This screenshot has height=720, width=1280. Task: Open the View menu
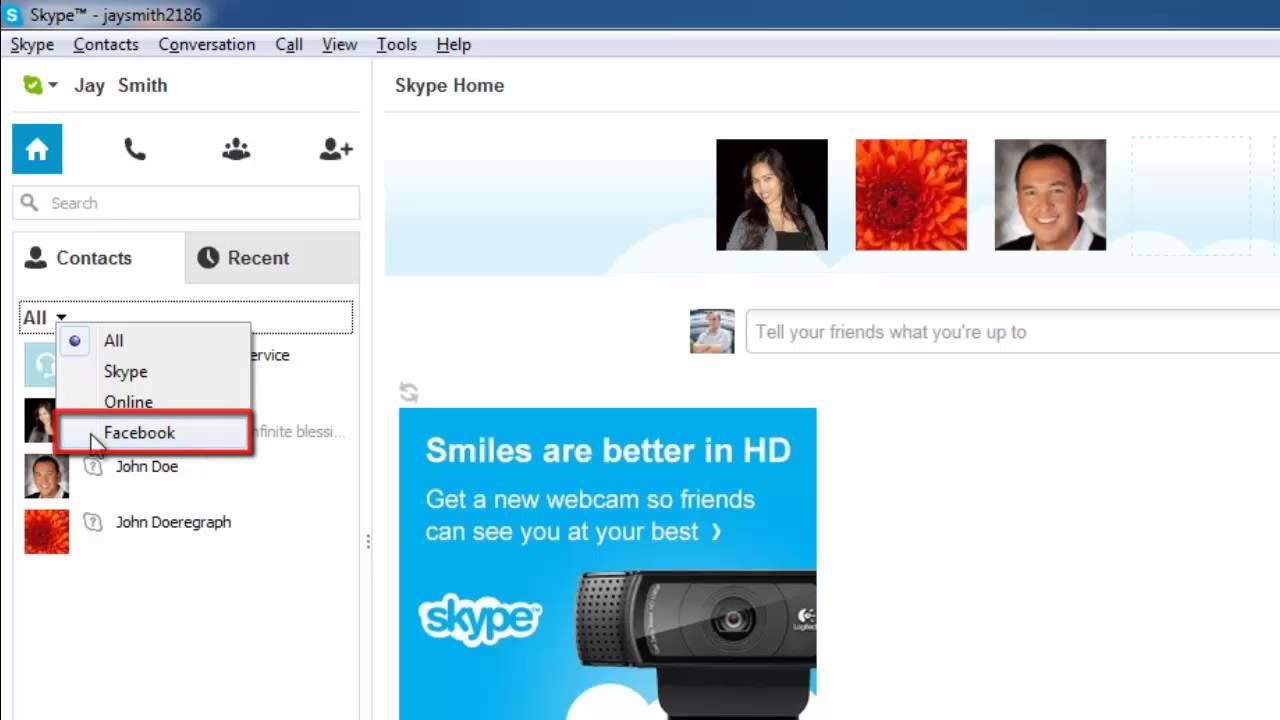click(340, 44)
